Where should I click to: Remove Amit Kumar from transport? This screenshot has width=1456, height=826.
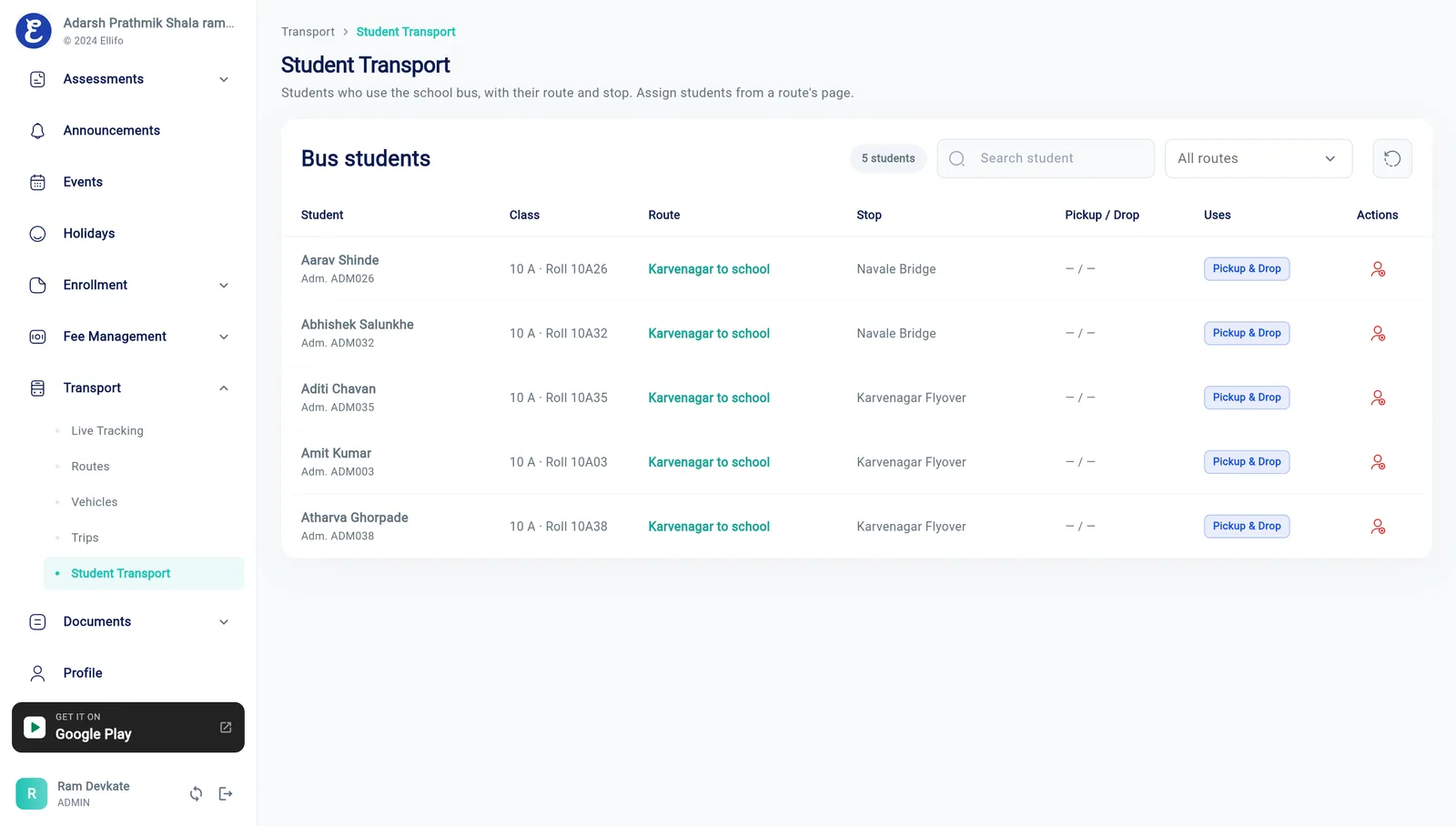click(x=1378, y=462)
